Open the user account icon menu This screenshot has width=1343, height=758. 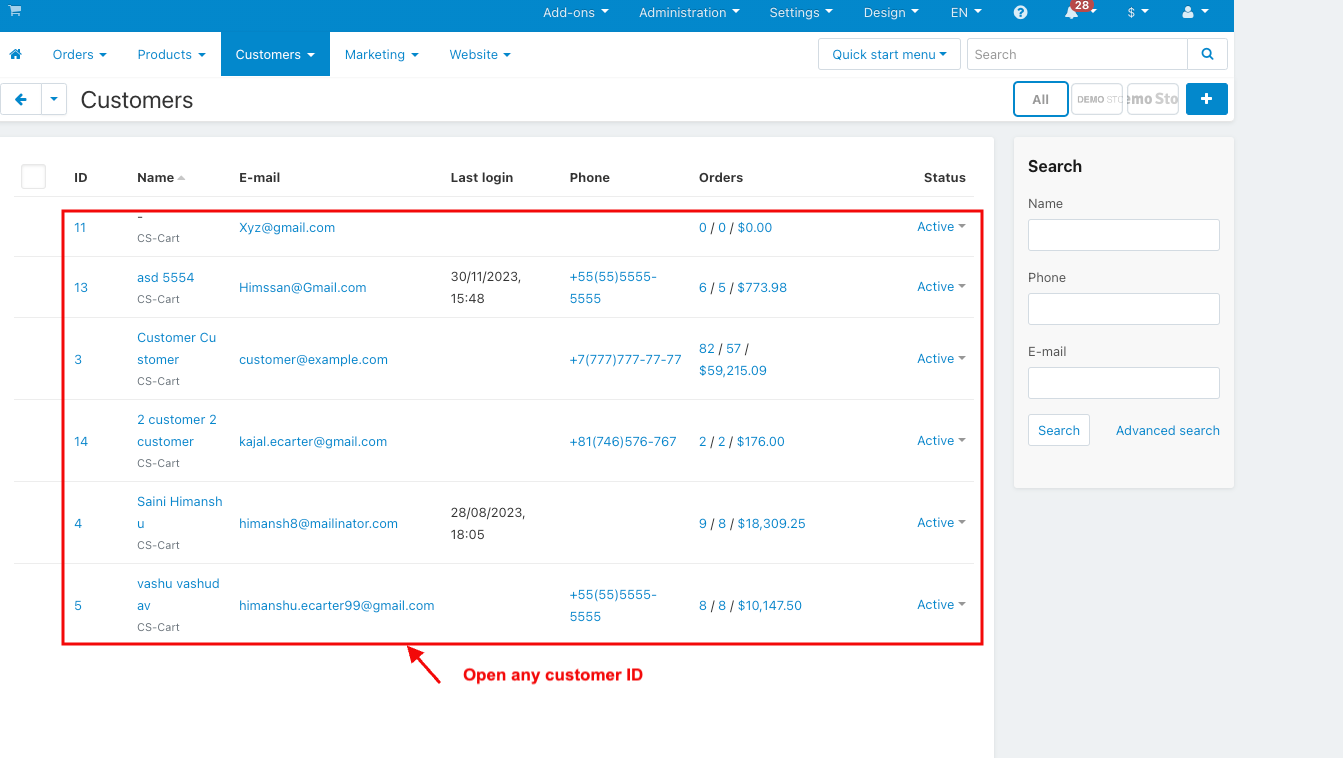point(1194,13)
